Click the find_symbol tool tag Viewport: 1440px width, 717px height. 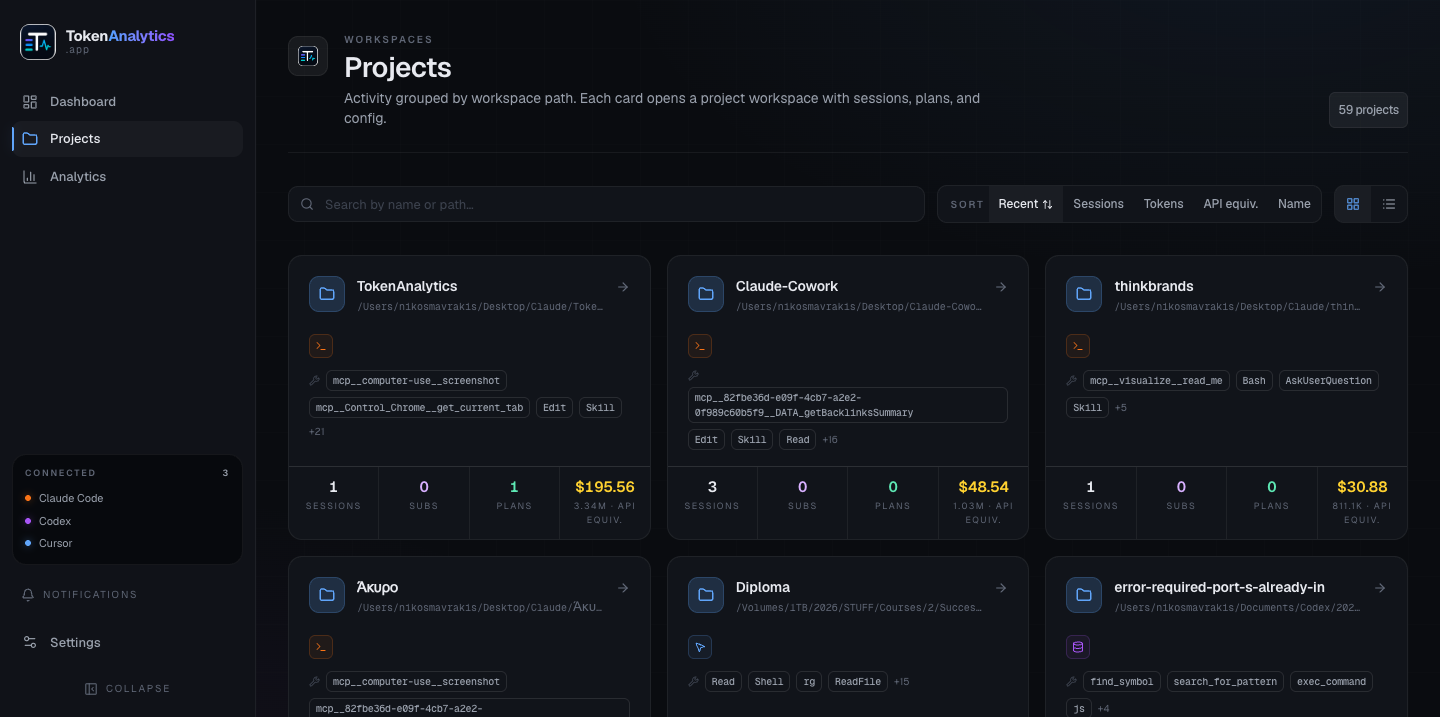1122,682
